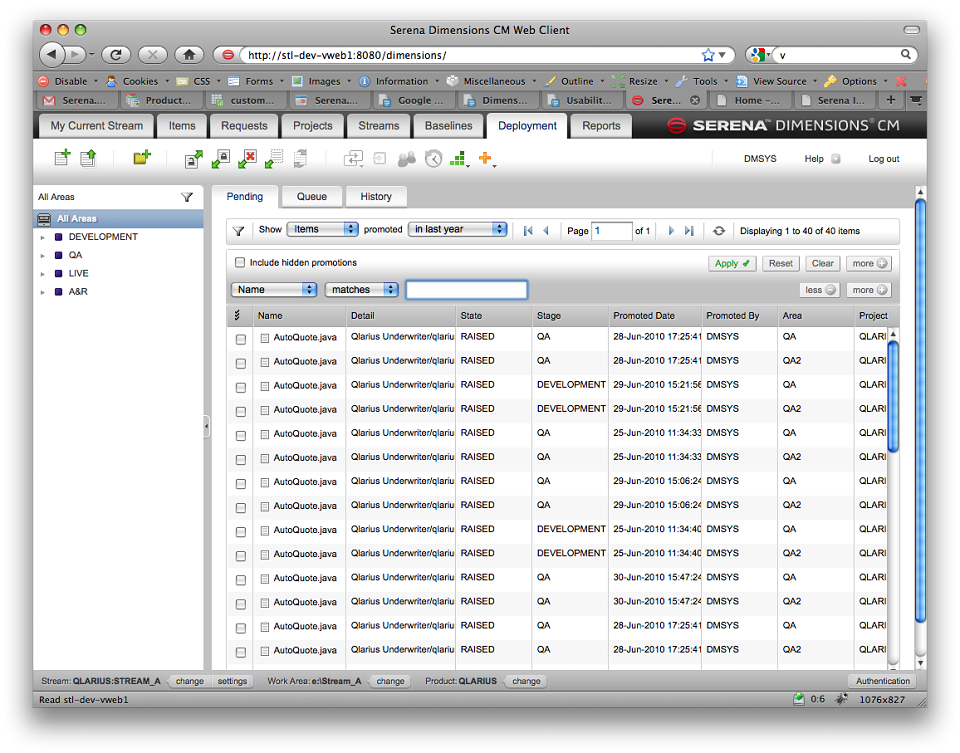Screen dimensions: 960x753
Task: Open the Show Items dropdown
Action: point(323,229)
